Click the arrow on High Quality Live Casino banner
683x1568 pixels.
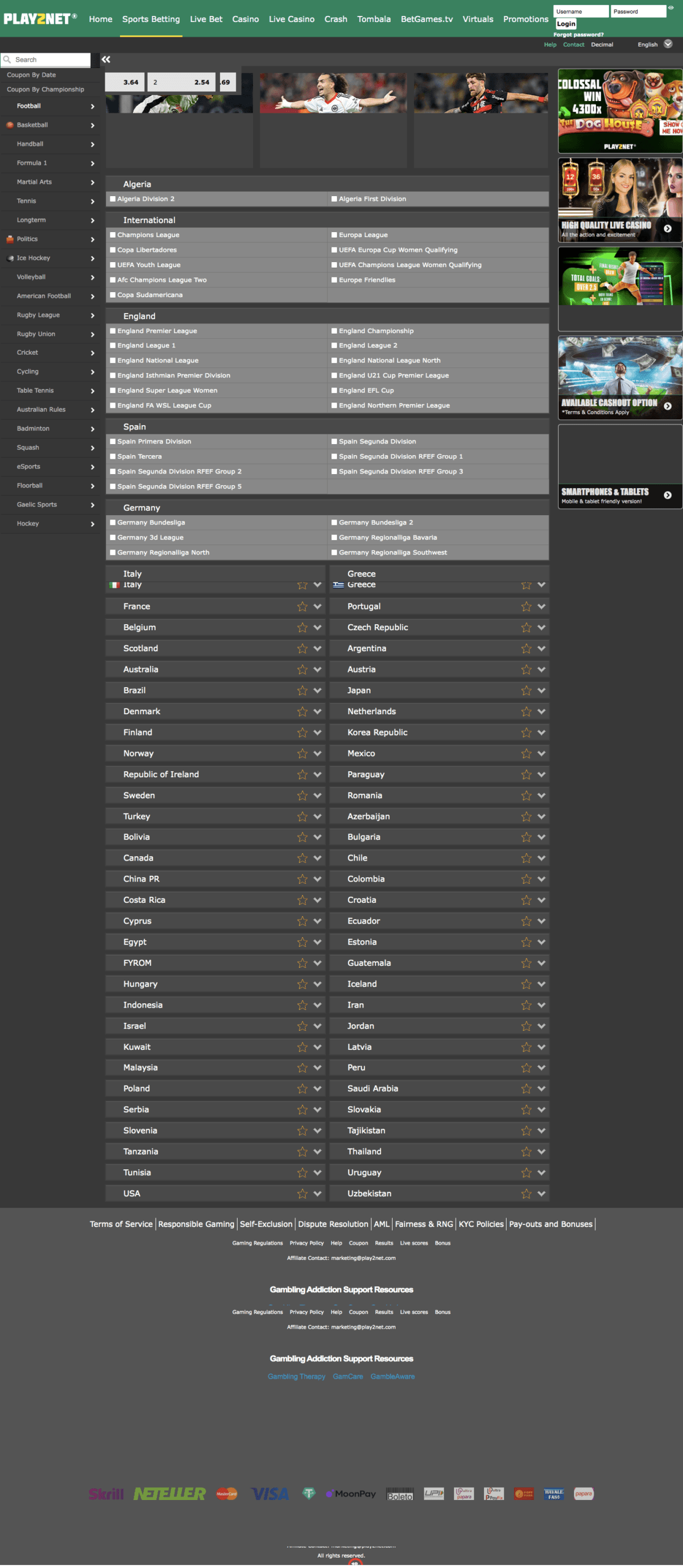pyautogui.click(x=668, y=228)
